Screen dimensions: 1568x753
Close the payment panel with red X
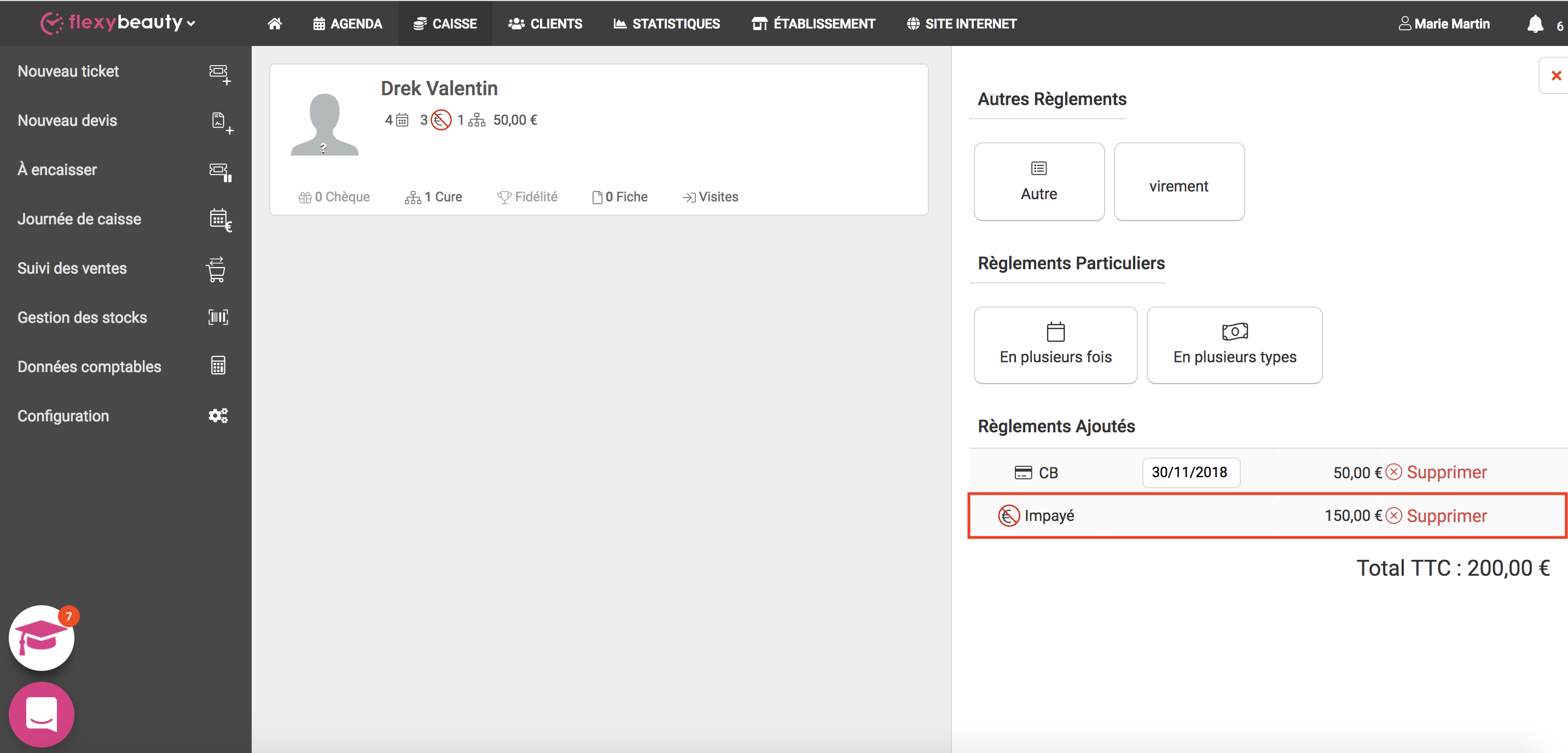(x=1556, y=76)
